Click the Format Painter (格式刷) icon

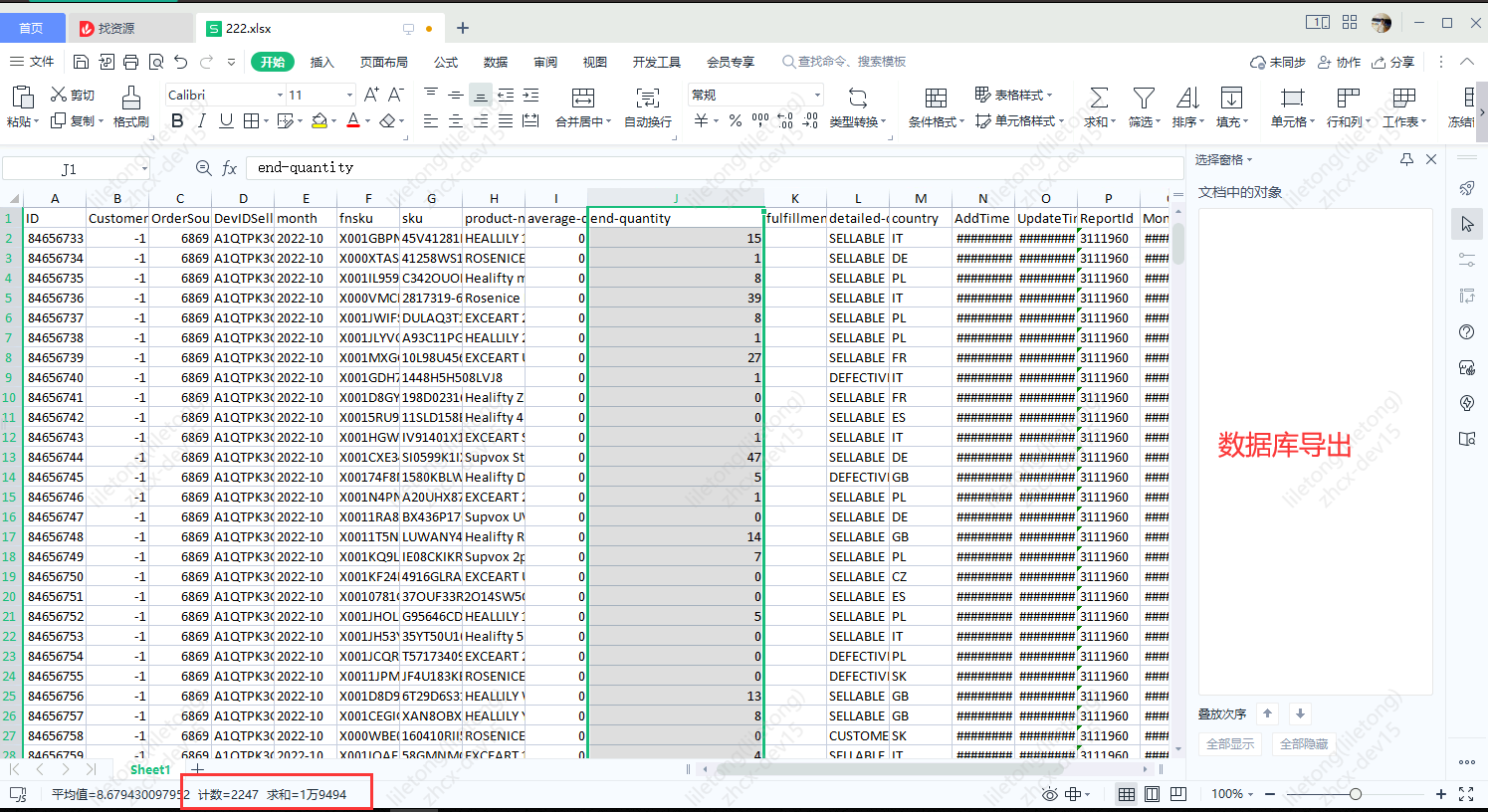click(130, 98)
